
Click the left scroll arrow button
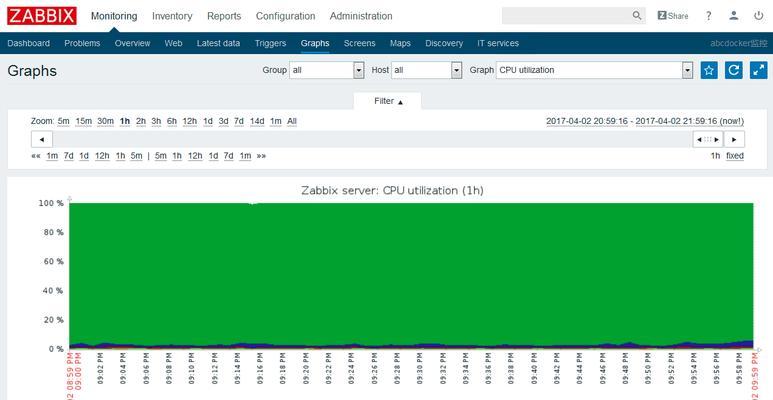click(42, 139)
